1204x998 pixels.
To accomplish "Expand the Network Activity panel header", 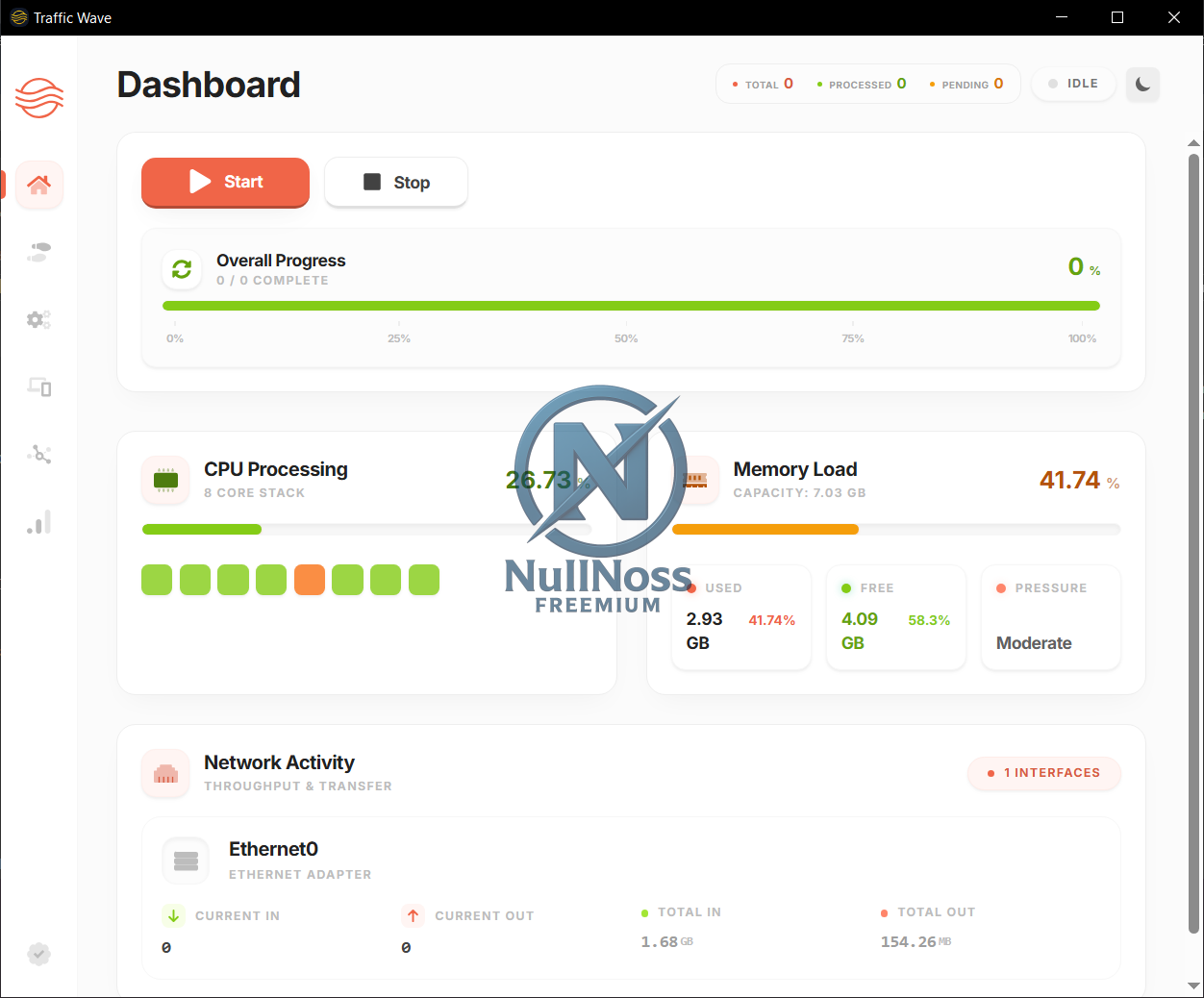I will coord(279,762).
